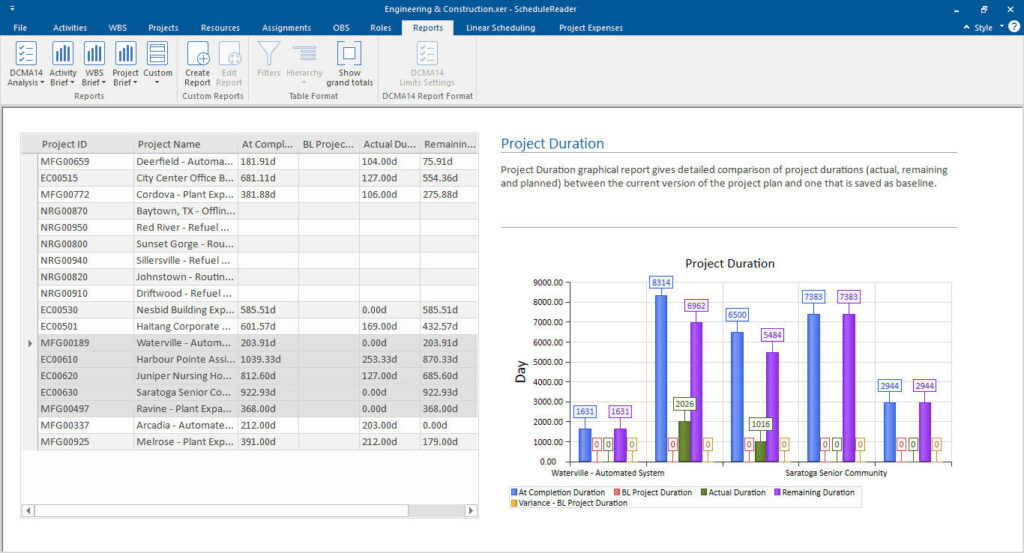Viewport: 1024px width, 553px height.
Task: Click table scrollbar left arrow
Action: (x=28, y=511)
